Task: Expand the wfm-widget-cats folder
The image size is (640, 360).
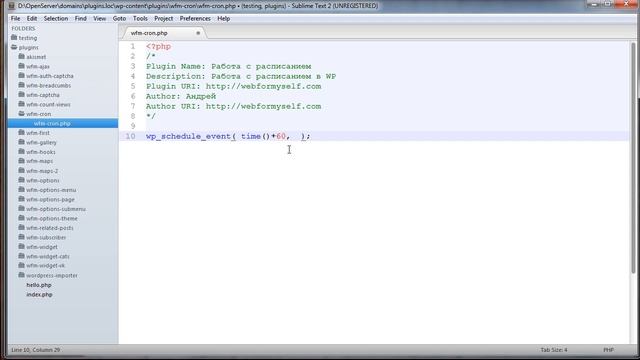Action: [22, 256]
